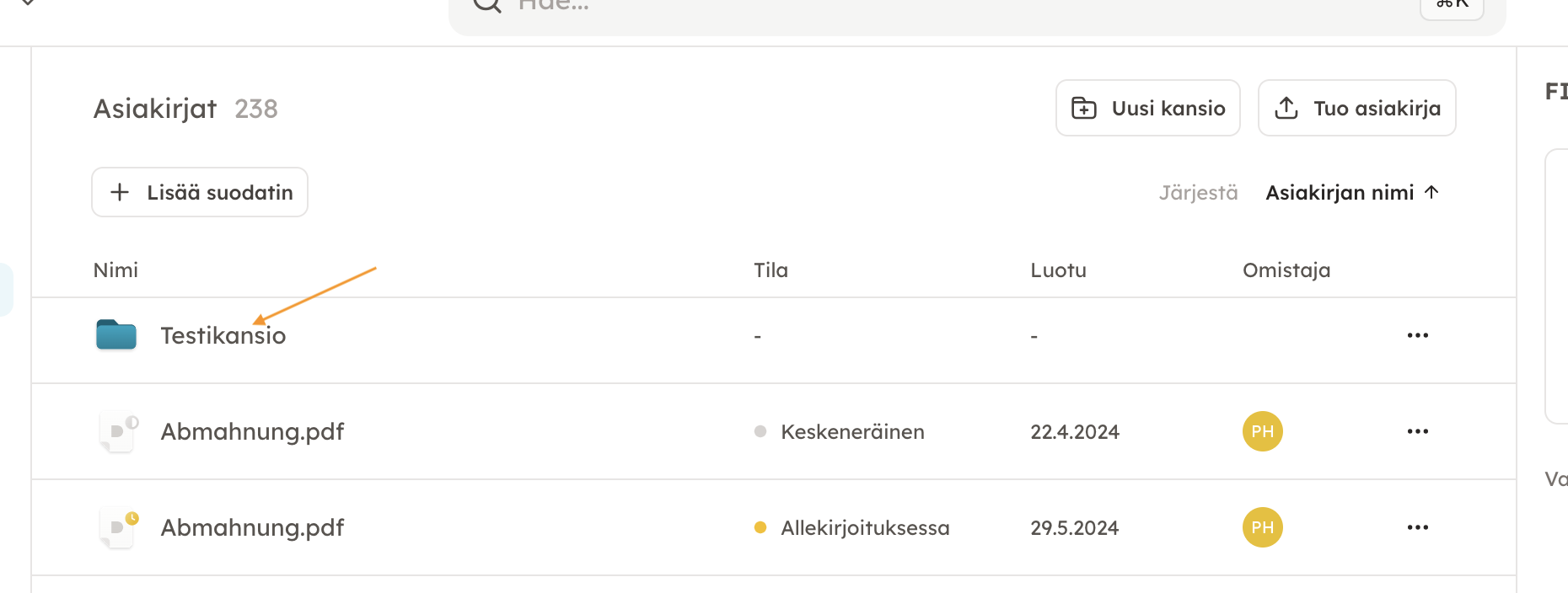The width and height of the screenshot is (1568, 593).
Task: Click the Tila column header
Action: click(x=771, y=270)
